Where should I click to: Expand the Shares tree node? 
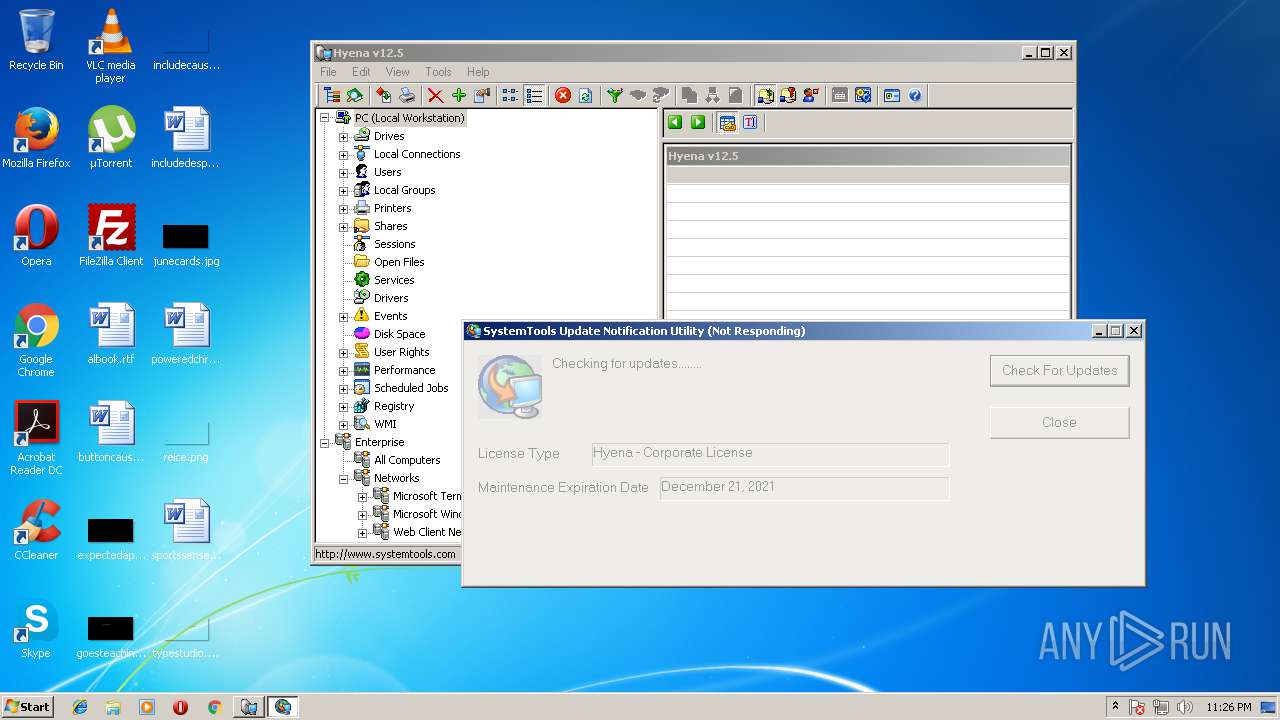point(343,227)
